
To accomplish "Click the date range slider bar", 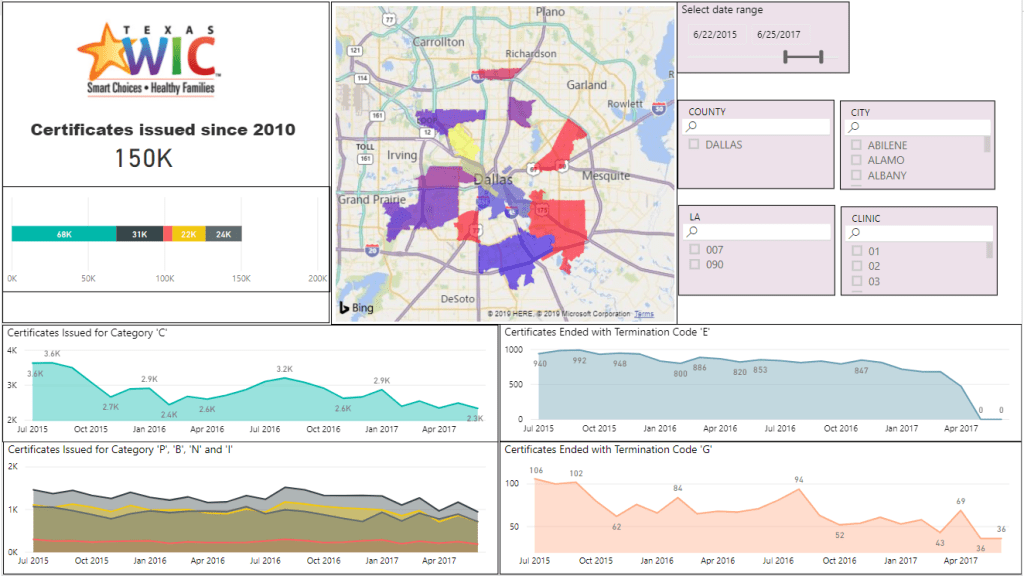I will [803, 57].
